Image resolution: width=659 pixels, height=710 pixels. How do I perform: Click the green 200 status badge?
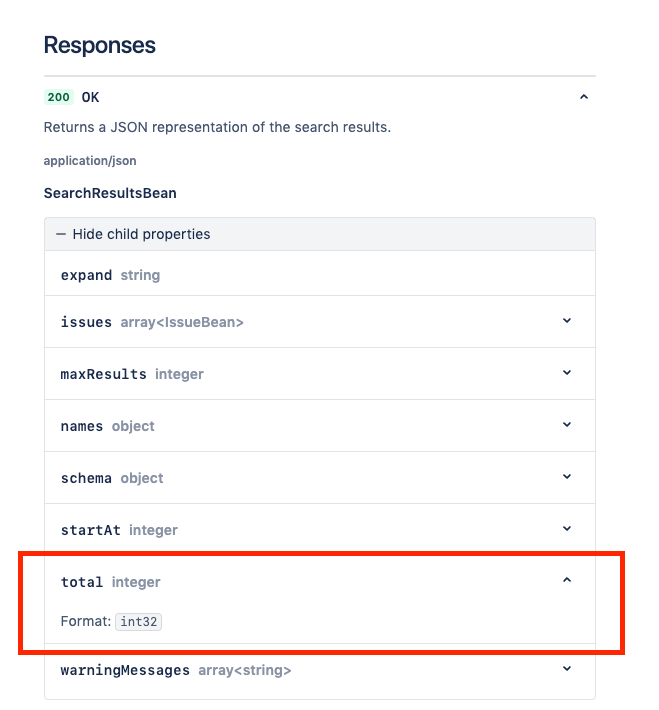58,97
